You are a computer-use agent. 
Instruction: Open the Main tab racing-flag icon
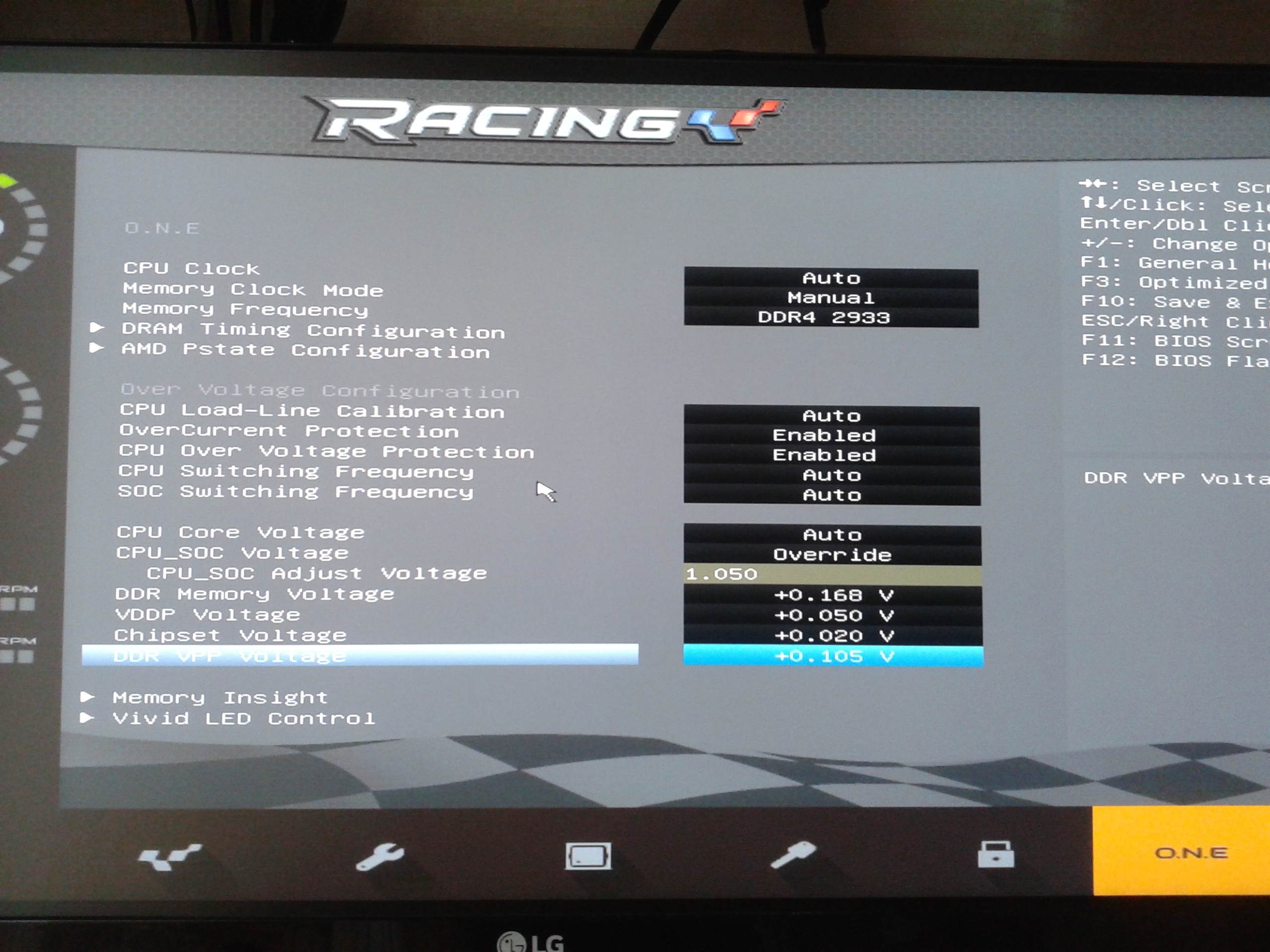click(169, 857)
